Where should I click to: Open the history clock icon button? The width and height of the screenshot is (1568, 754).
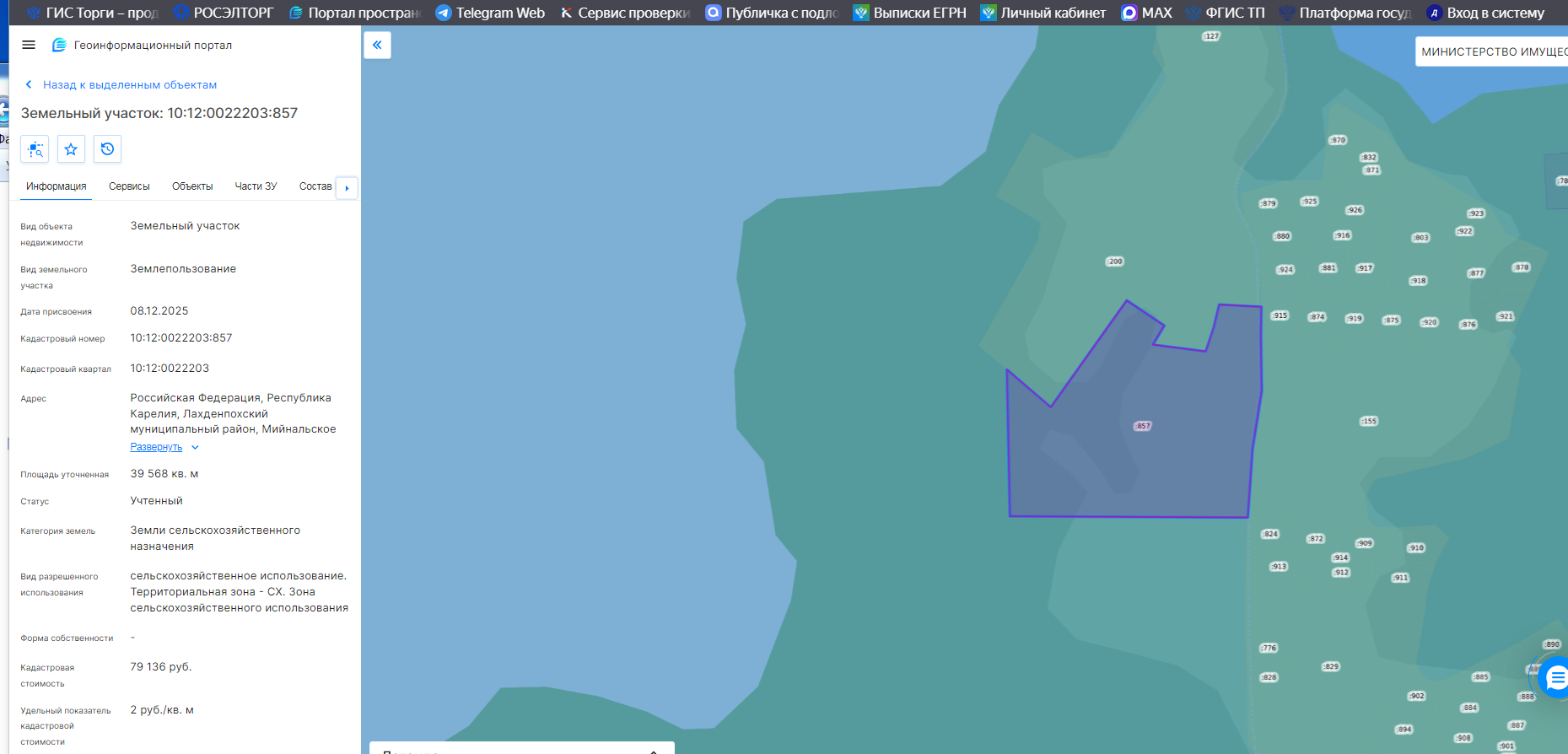[107, 149]
